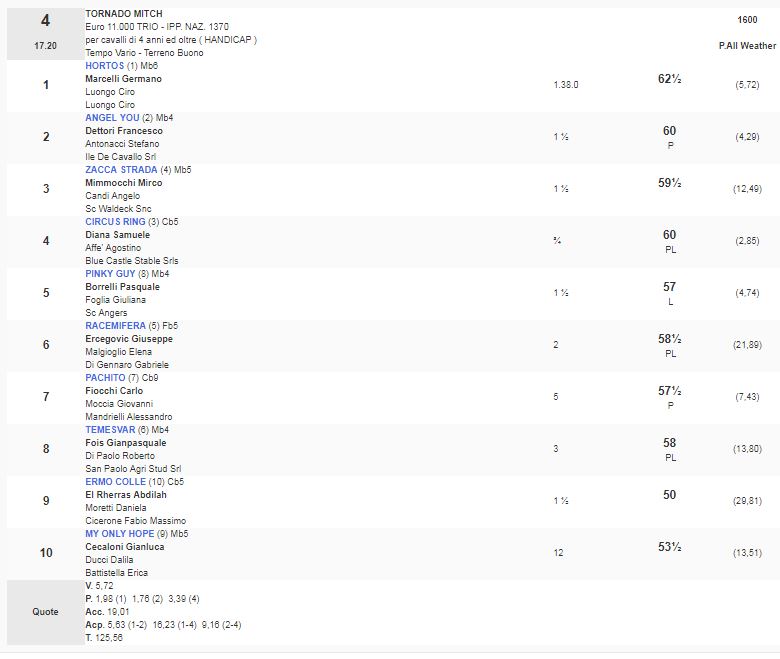Click the winning time 1.38.0
Screen dimensions: 780x659
tap(565, 85)
